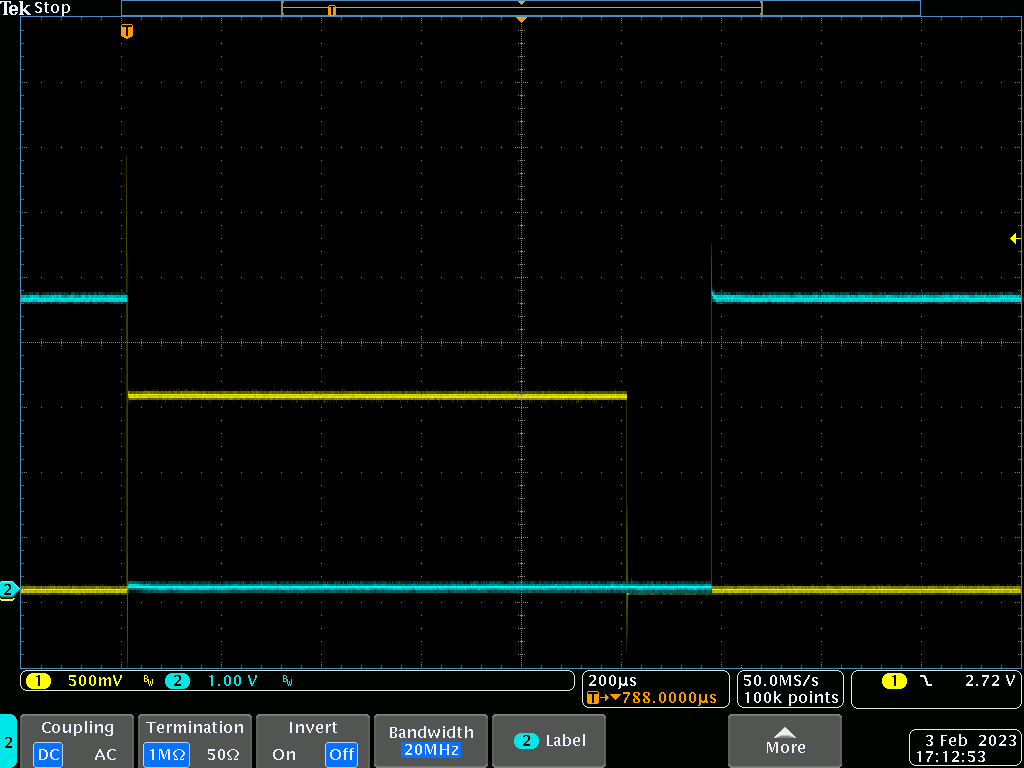The image size is (1024, 768).
Task: Click the channel 2 side menu tab
Action: 8,742
